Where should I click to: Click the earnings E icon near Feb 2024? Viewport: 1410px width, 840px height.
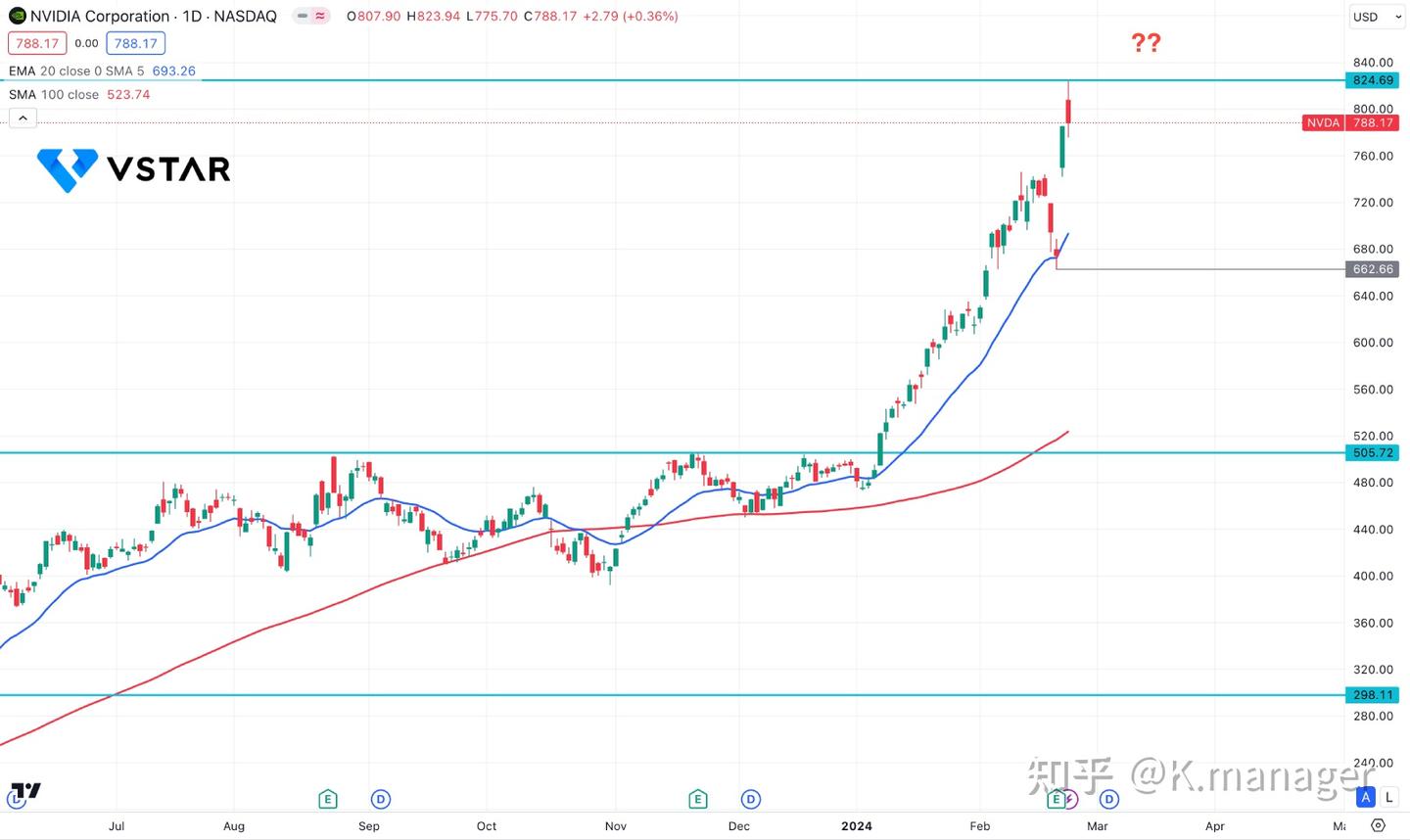1057,799
